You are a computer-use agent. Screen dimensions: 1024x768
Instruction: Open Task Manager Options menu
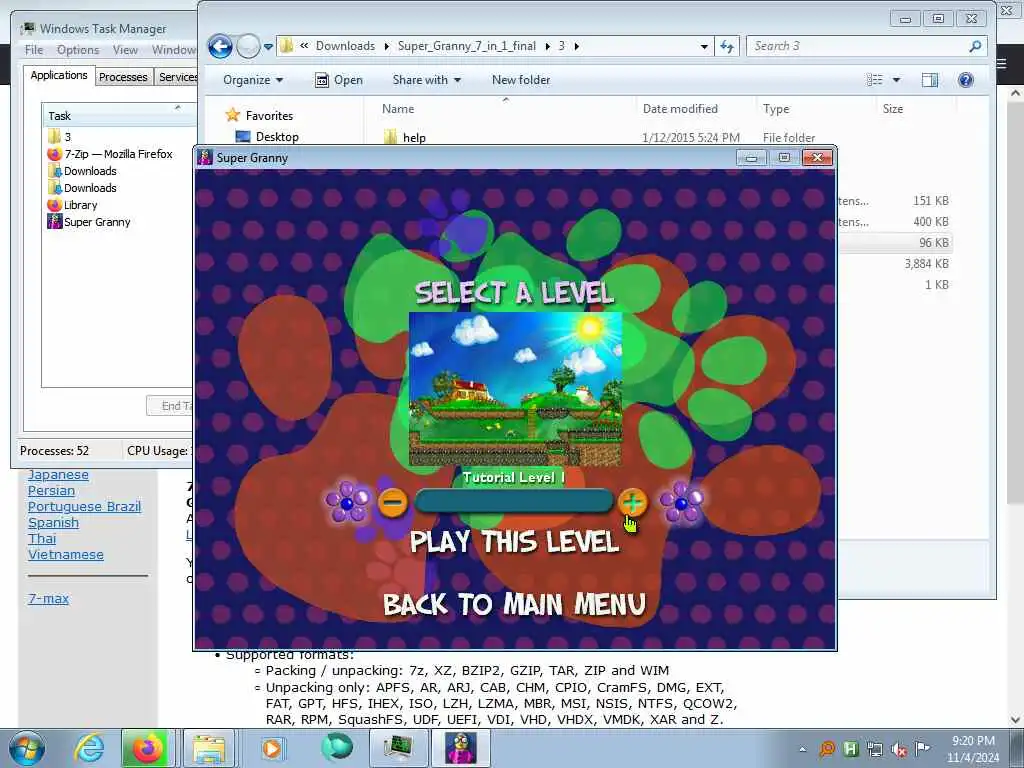[78, 50]
